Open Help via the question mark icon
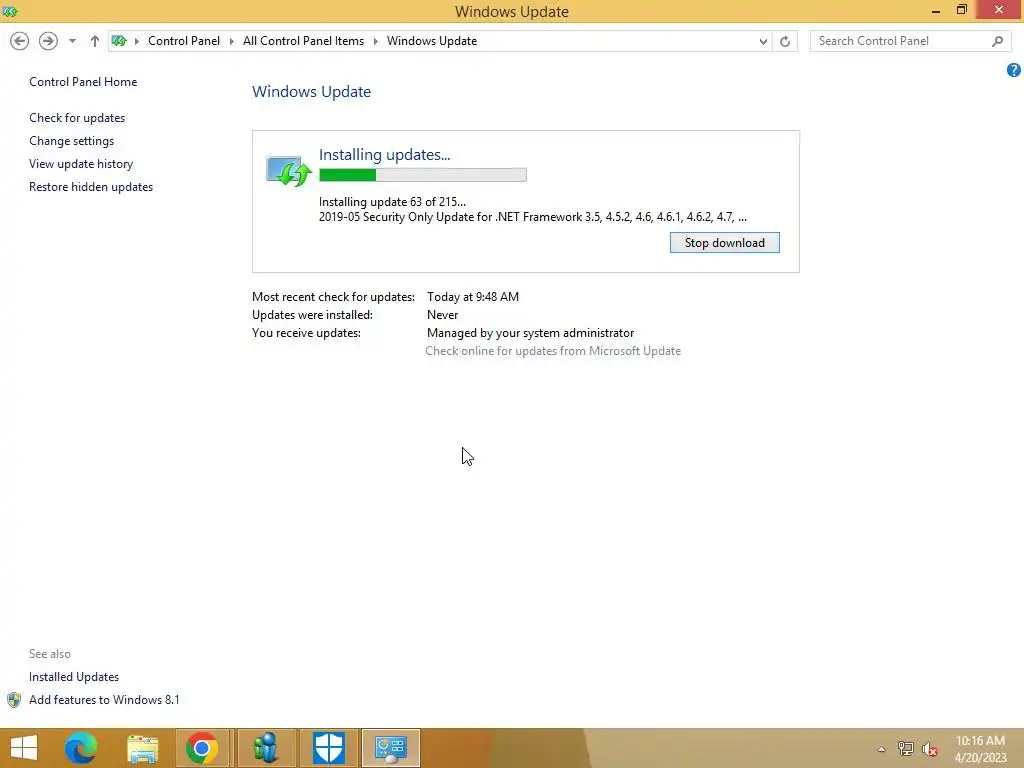Viewport: 1024px width, 768px height. pos(1014,70)
